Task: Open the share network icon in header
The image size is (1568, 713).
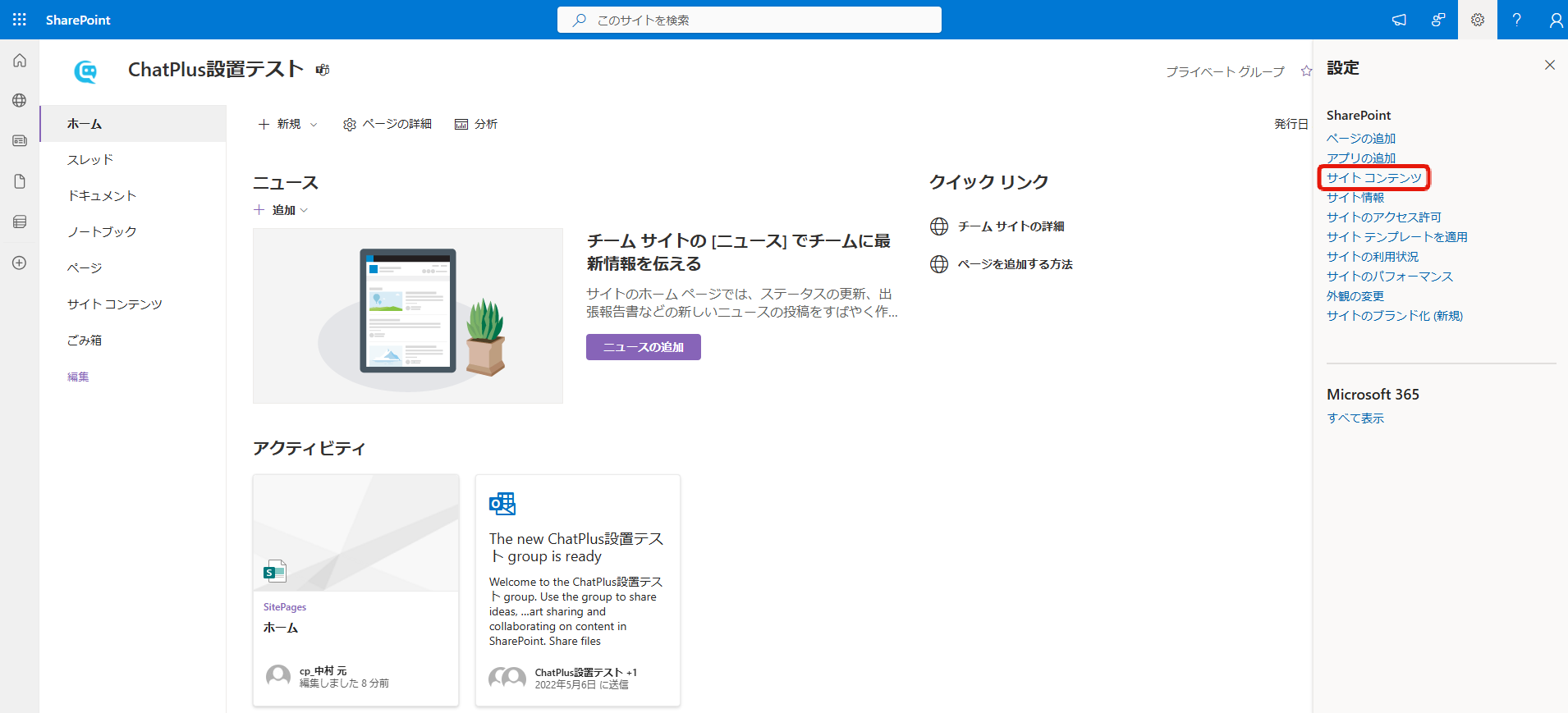Action: pos(1438,20)
